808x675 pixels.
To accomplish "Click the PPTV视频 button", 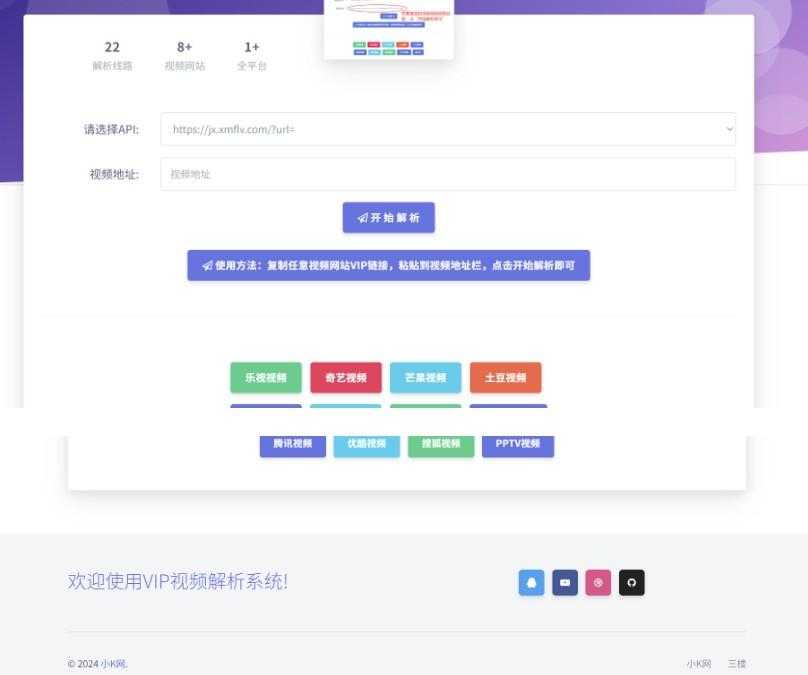I will pyautogui.click(x=517, y=445).
